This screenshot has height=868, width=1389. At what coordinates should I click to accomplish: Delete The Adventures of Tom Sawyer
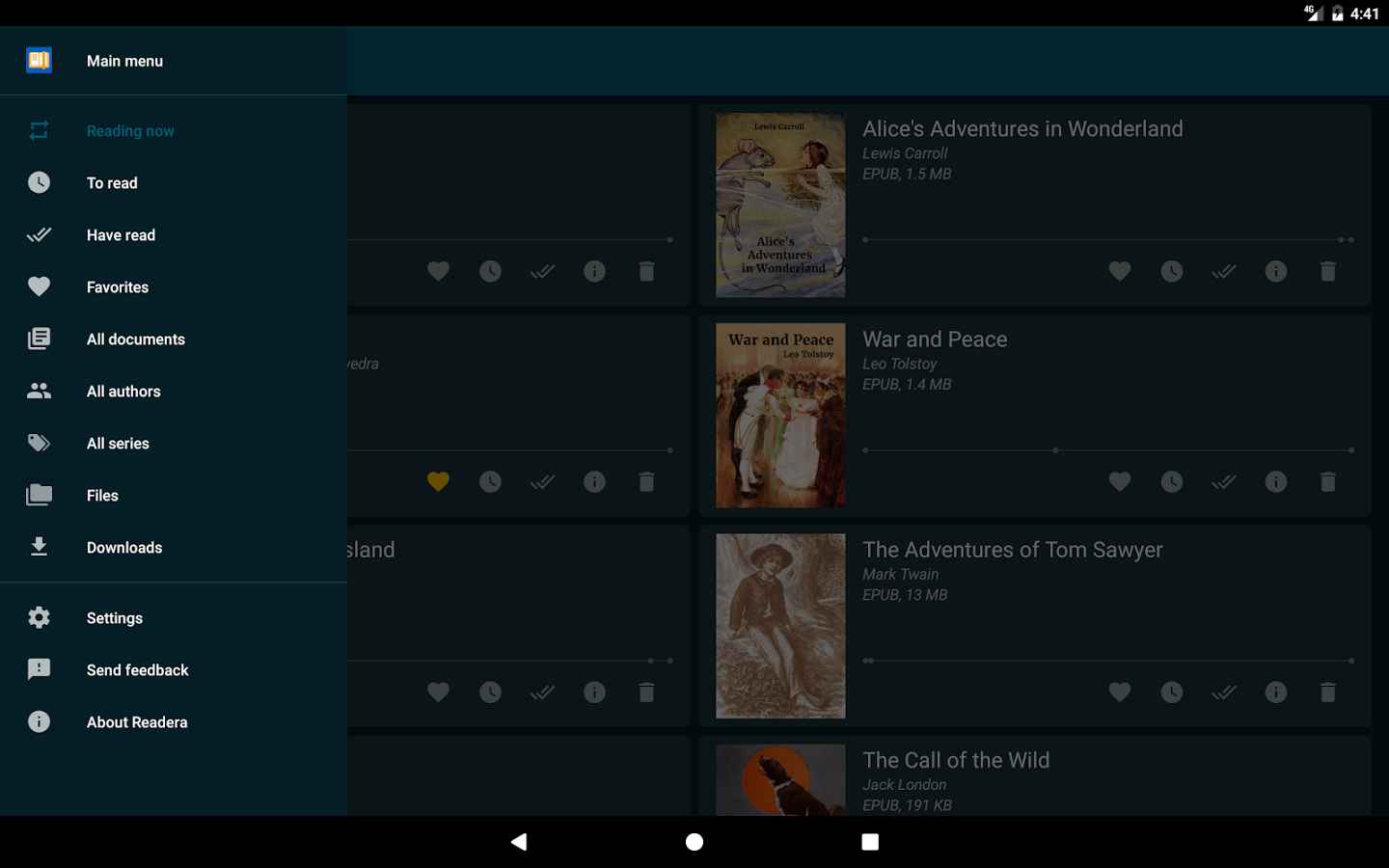1327,692
